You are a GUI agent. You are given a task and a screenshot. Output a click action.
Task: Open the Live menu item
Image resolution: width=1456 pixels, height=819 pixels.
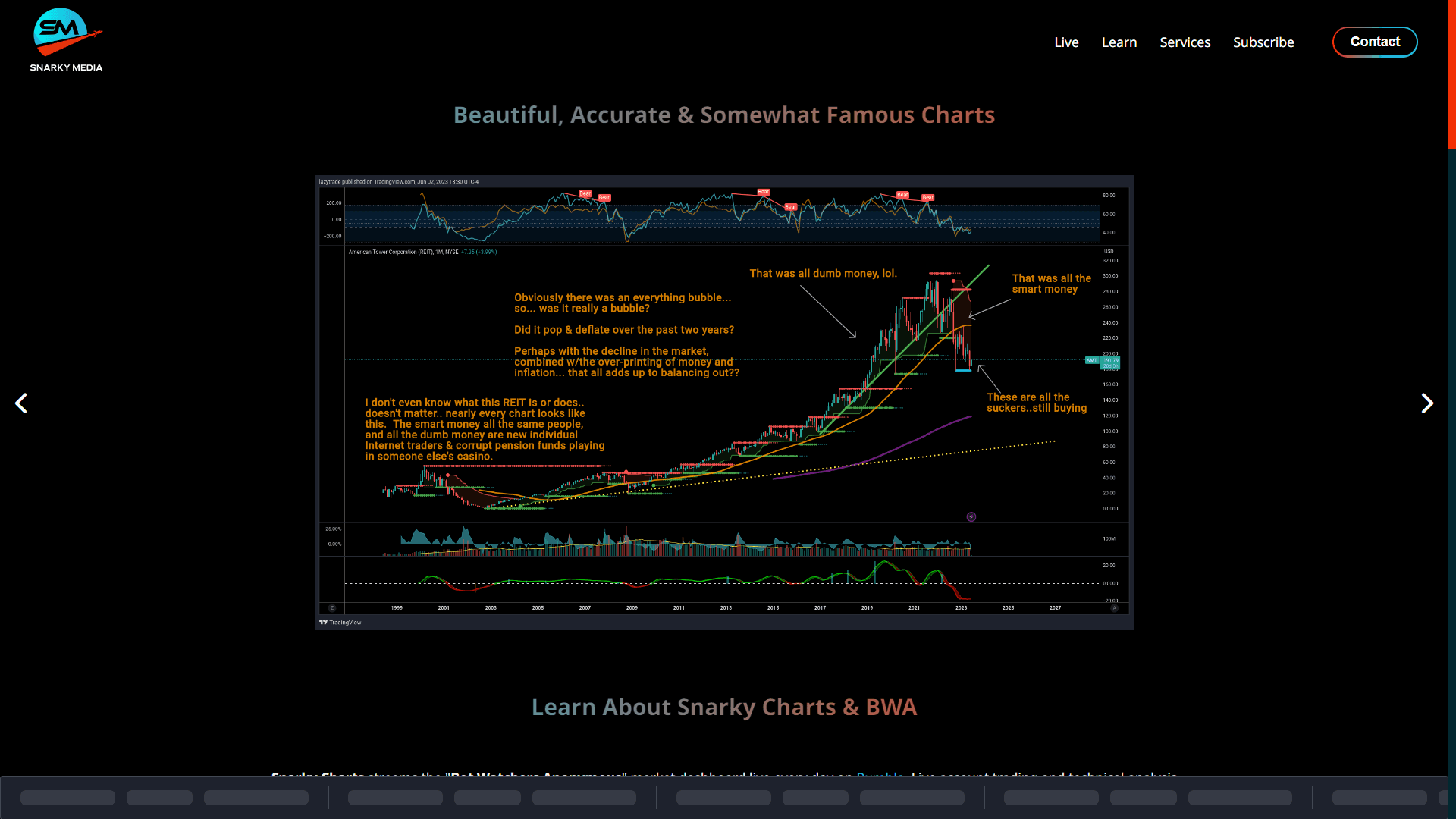(1066, 42)
